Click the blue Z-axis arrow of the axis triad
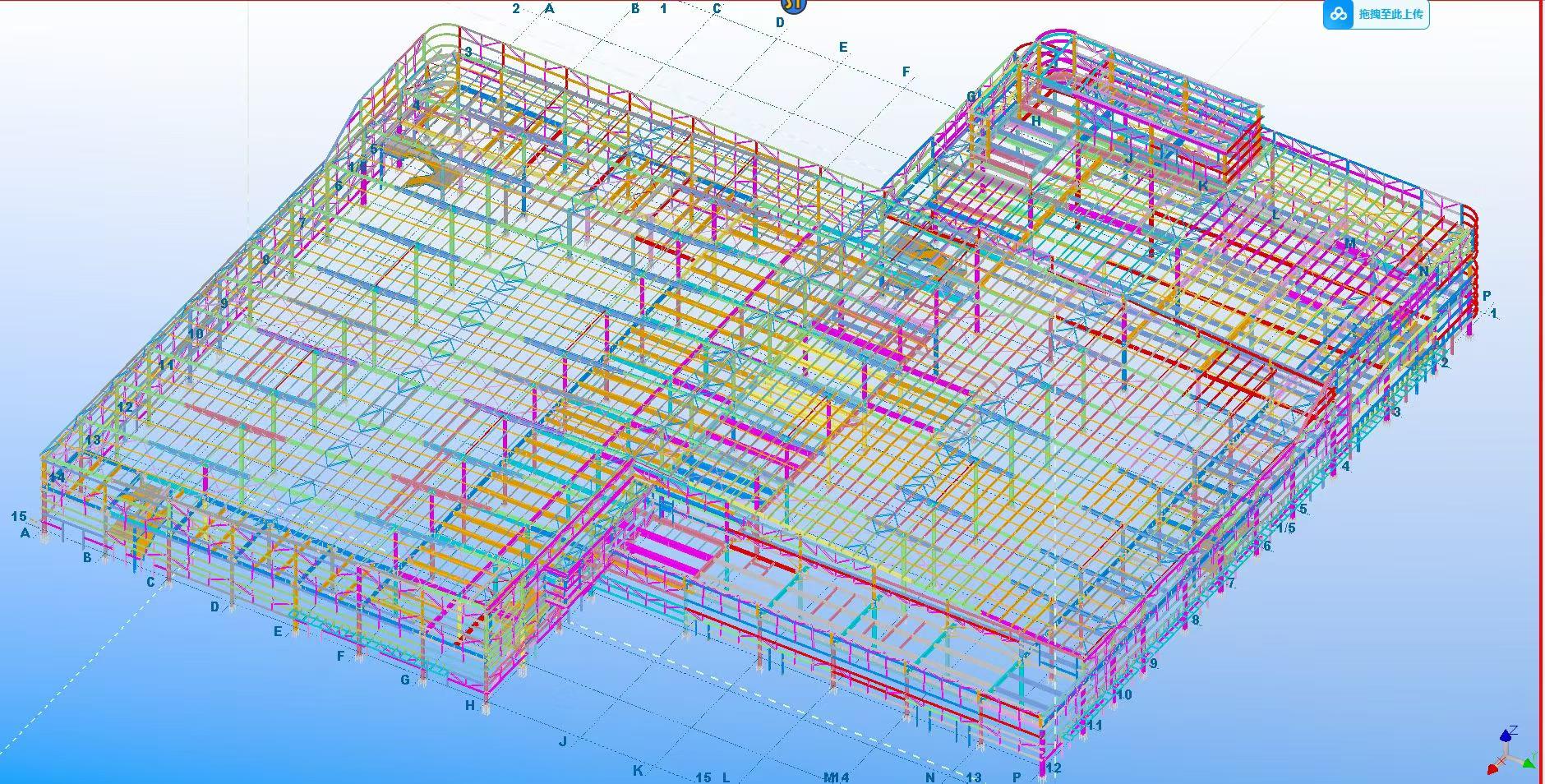 (1507, 737)
